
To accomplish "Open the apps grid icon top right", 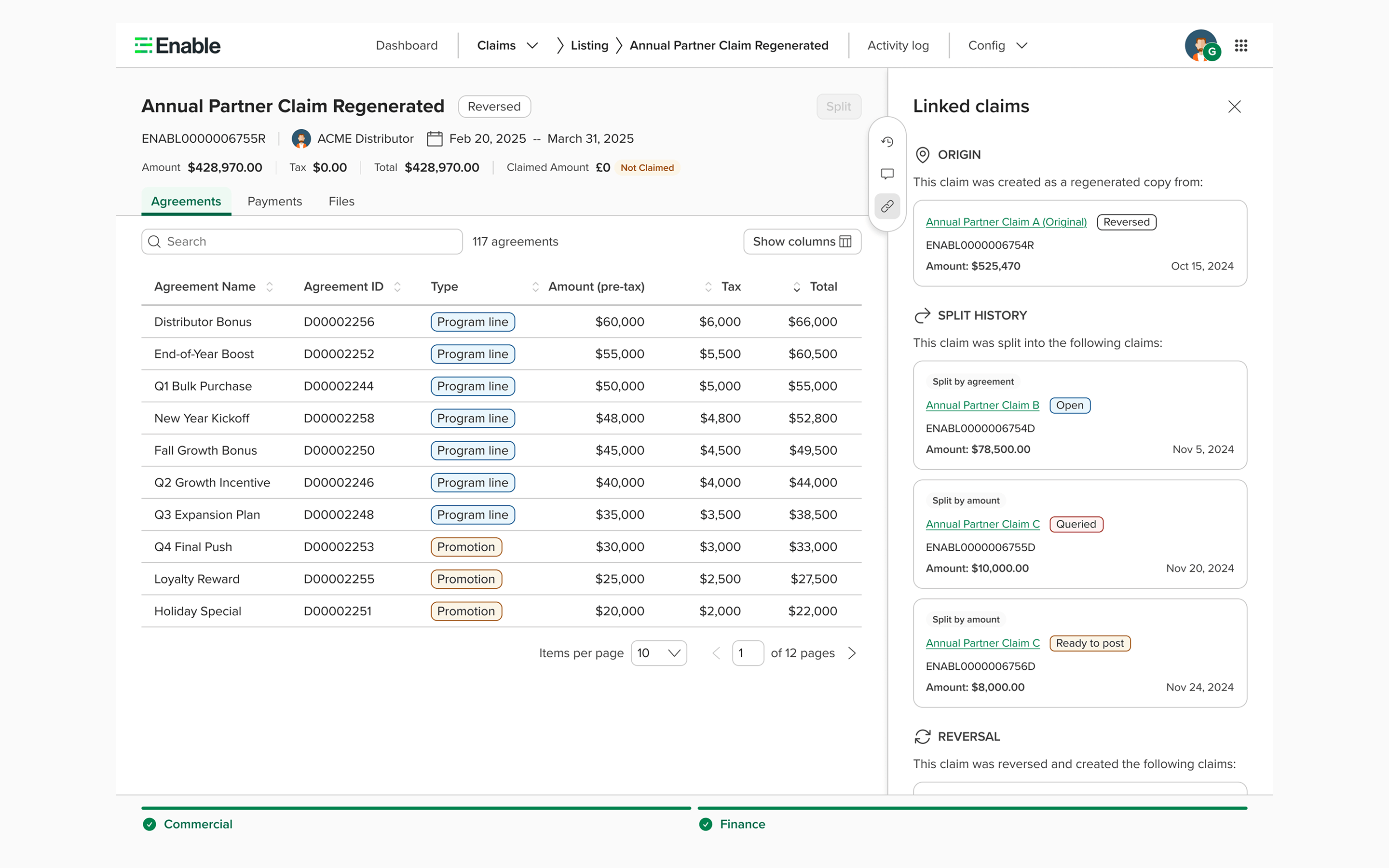I will (x=1240, y=45).
